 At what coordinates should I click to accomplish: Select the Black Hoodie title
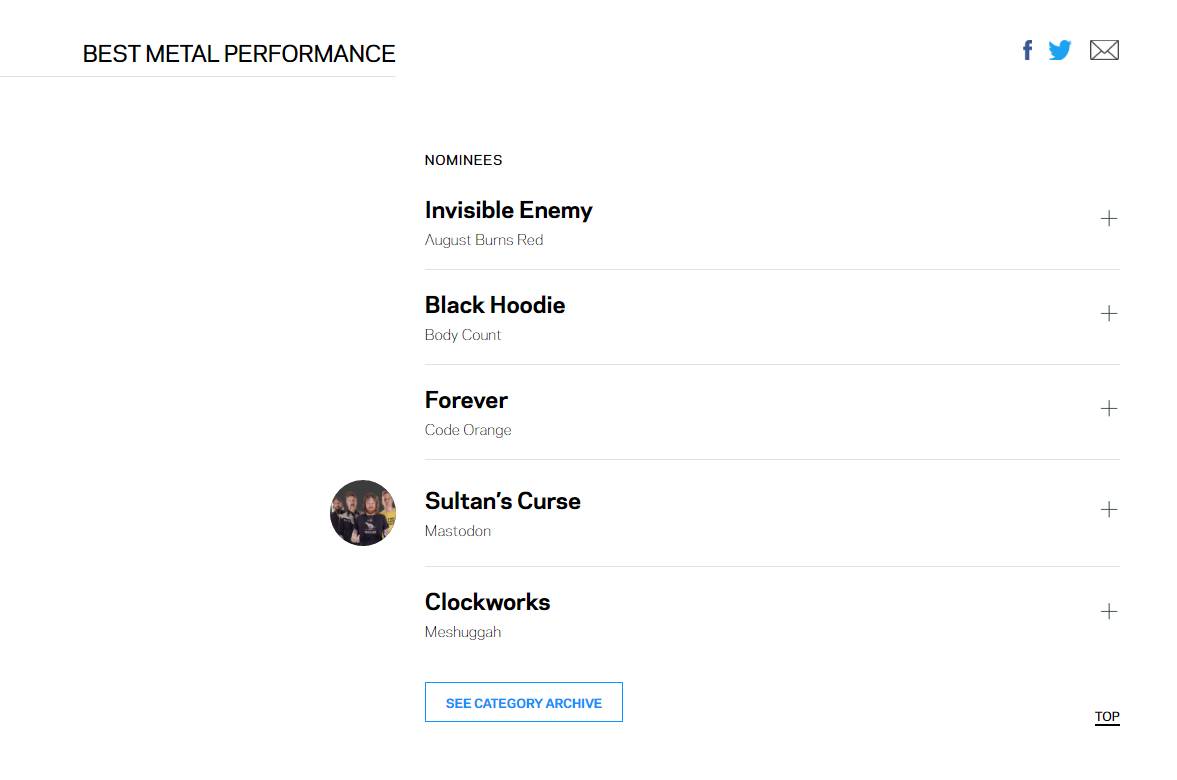[x=495, y=305]
